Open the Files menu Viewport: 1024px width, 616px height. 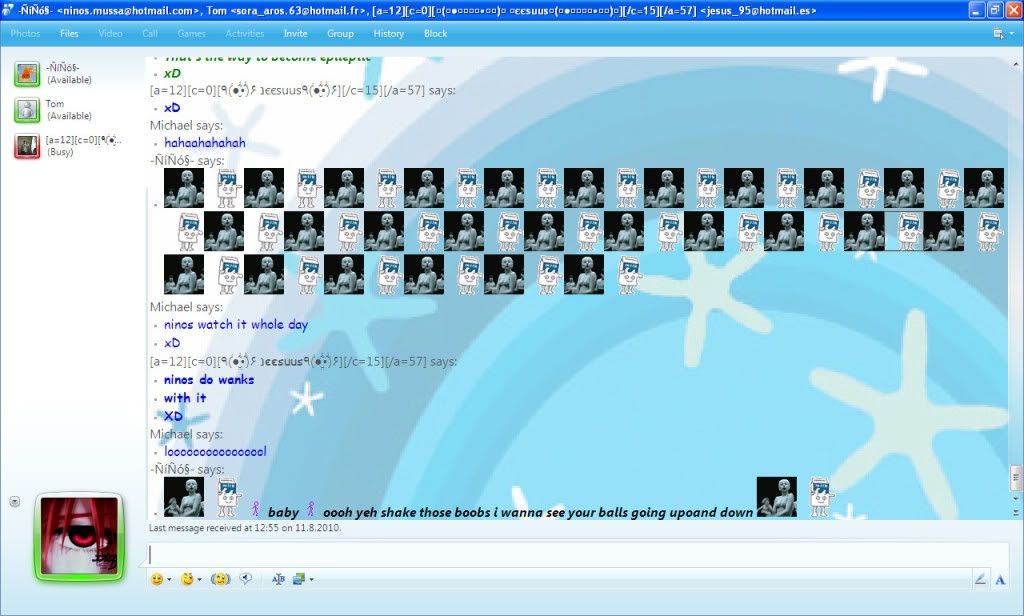click(69, 33)
